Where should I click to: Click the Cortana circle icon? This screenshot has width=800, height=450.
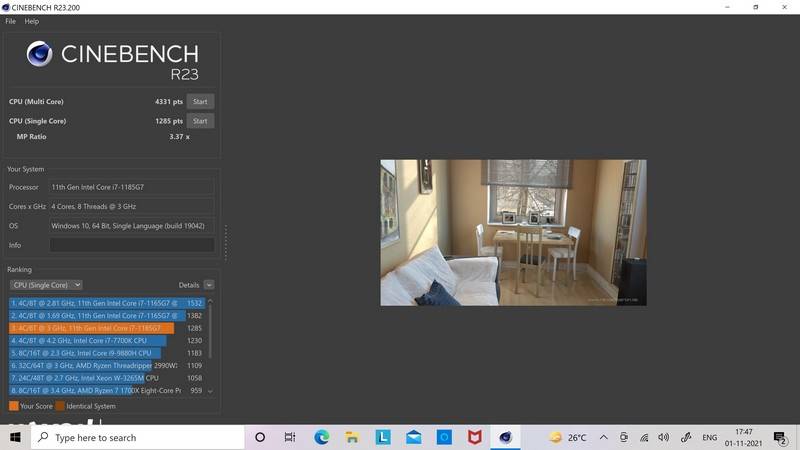[x=260, y=438]
